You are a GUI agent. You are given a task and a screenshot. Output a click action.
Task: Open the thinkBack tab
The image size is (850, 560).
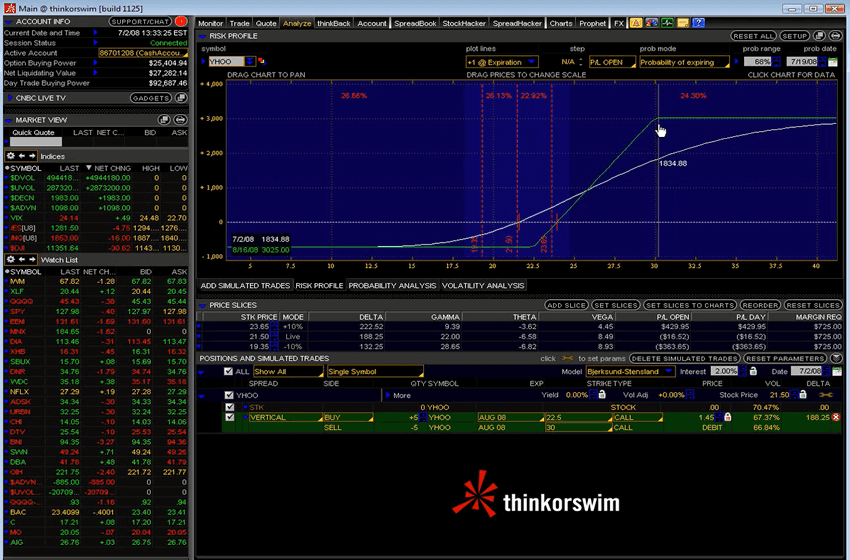333,23
